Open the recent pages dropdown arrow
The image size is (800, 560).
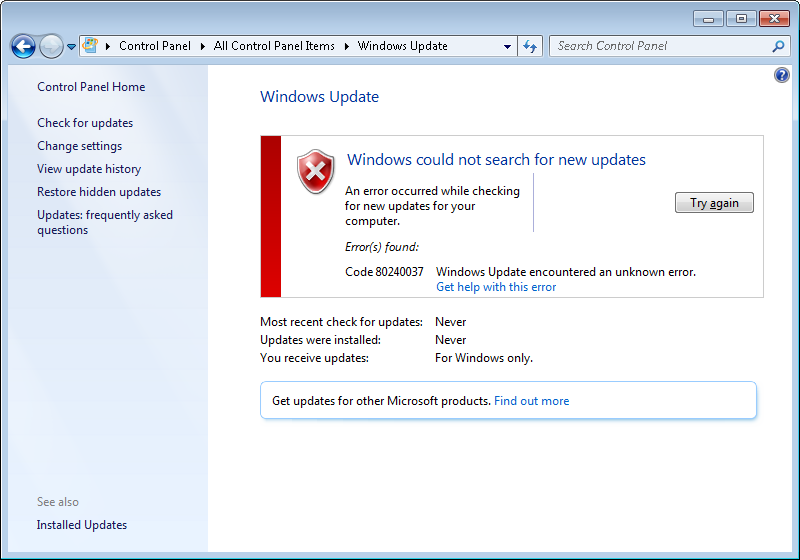click(71, 46)
